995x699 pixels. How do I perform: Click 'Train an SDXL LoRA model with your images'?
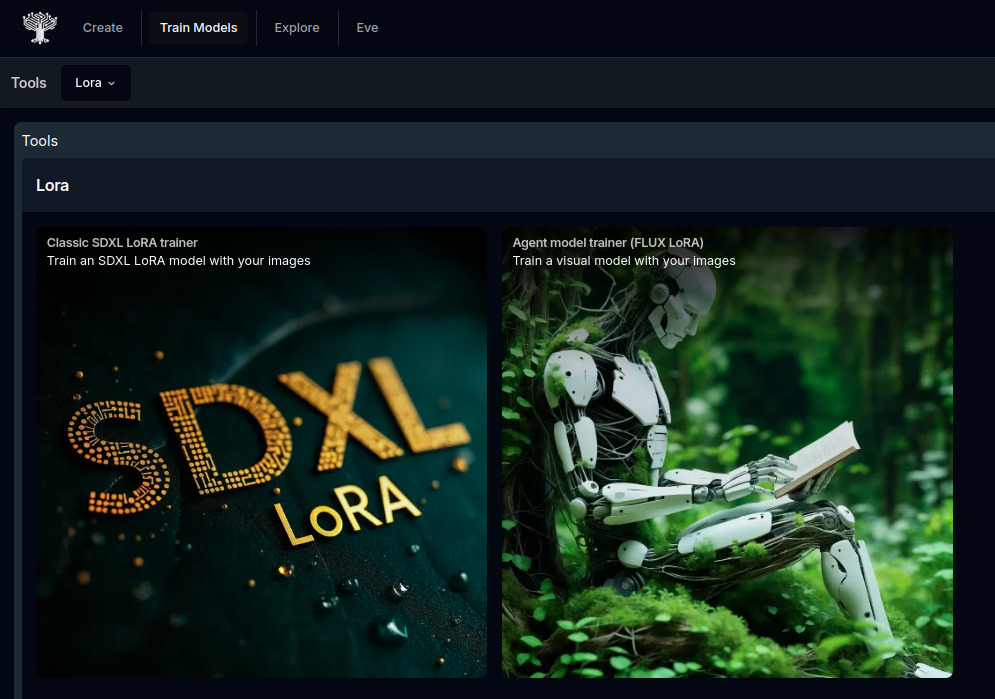coord(179,261)
